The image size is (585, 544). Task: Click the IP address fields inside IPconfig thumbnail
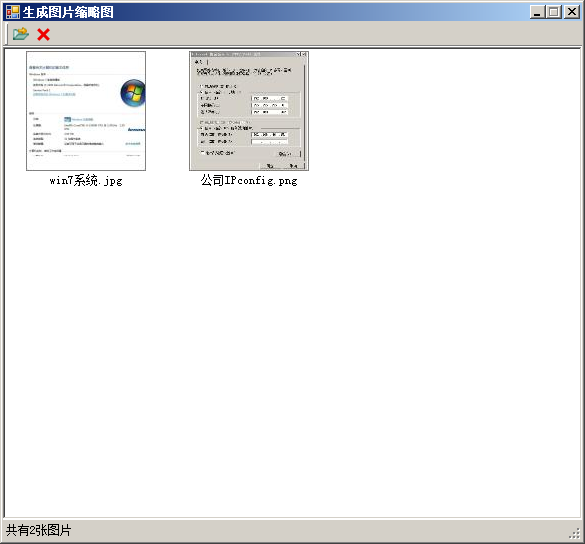[x=270, y=105]
